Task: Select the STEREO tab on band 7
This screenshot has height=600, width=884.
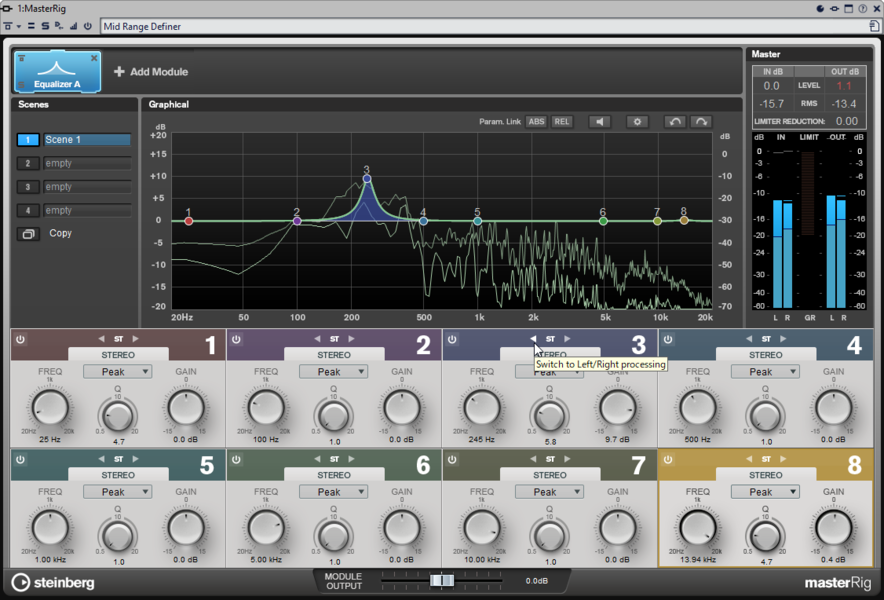Action: tap(550, 475)
